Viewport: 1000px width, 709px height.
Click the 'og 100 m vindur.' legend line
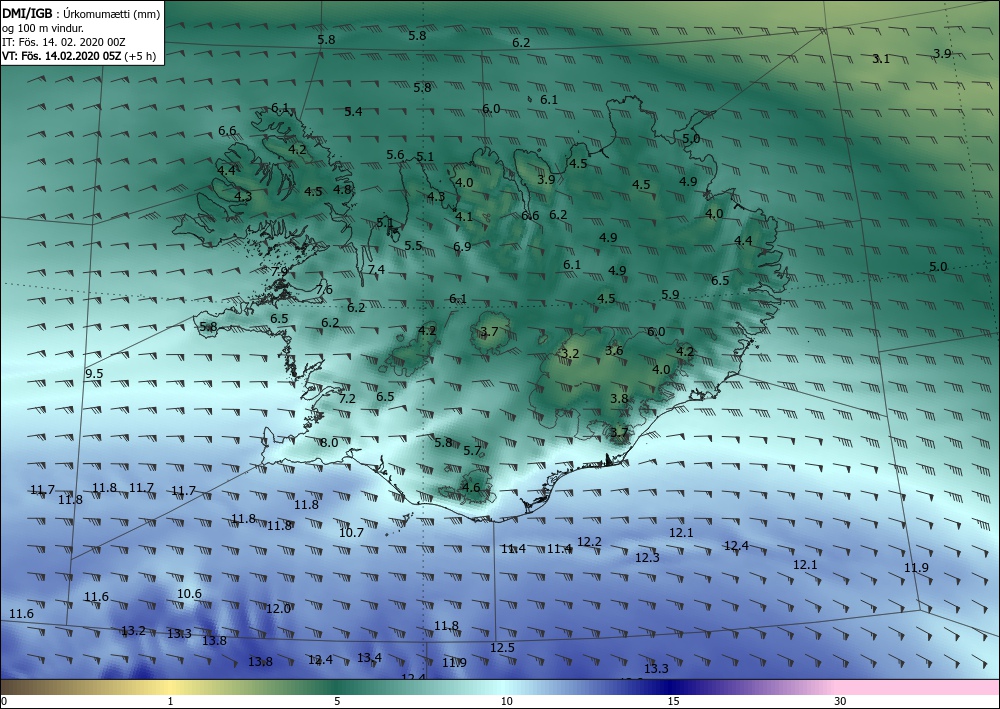click(43, 28)
